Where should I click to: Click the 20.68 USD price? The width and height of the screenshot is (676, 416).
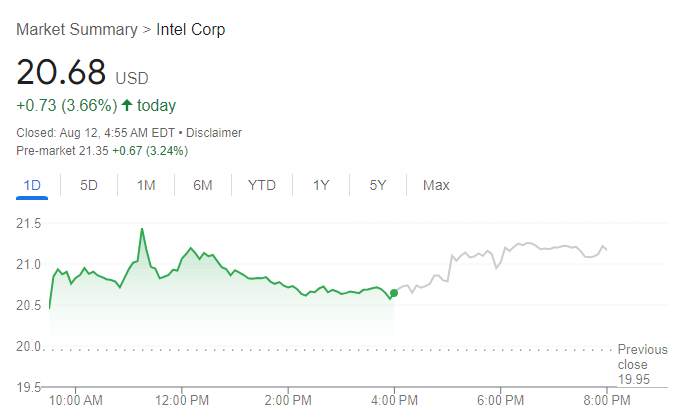click(82, 73)
